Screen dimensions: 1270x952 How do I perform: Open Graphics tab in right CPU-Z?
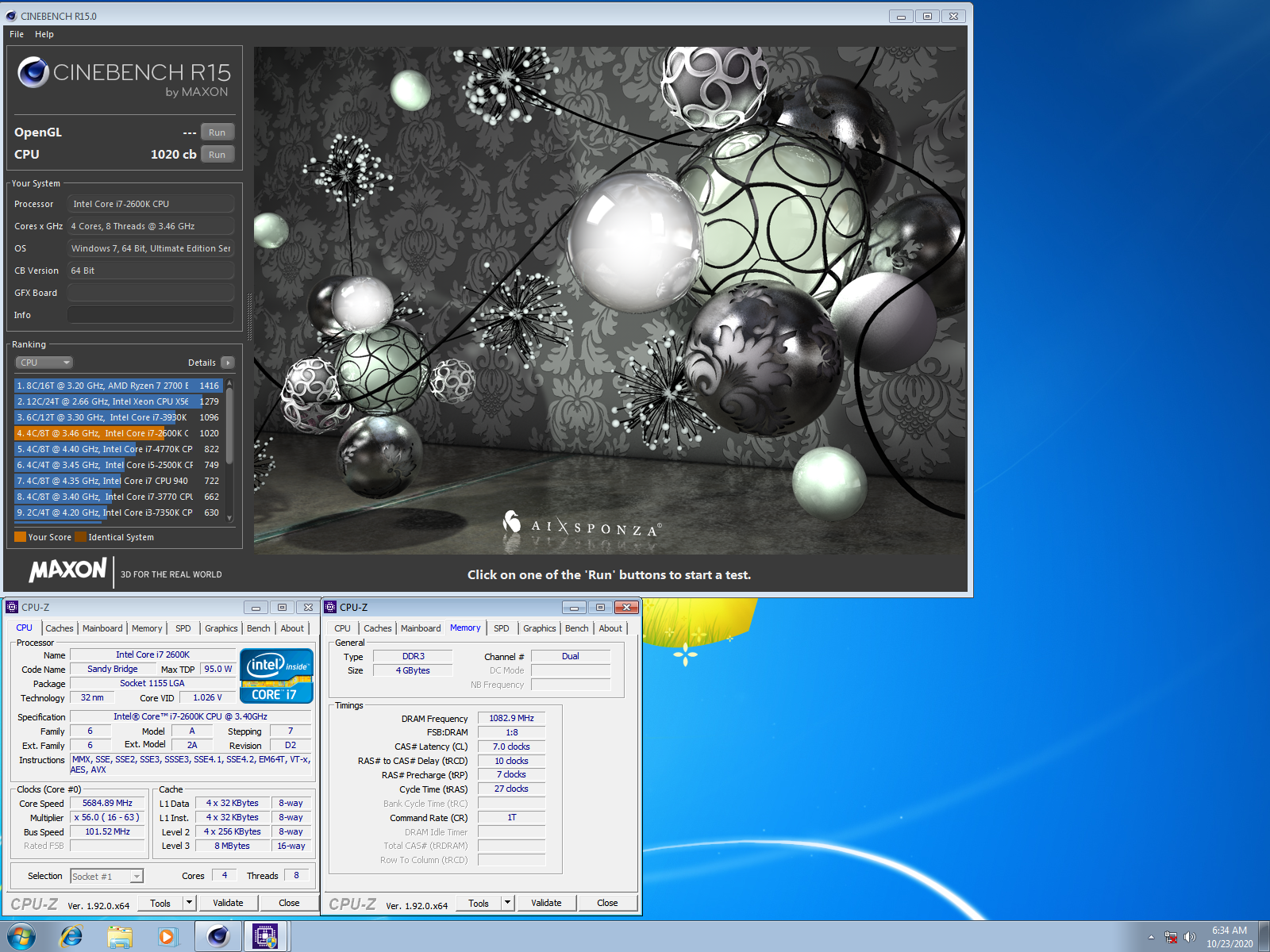pyautogui.click(x=540, y=628)
